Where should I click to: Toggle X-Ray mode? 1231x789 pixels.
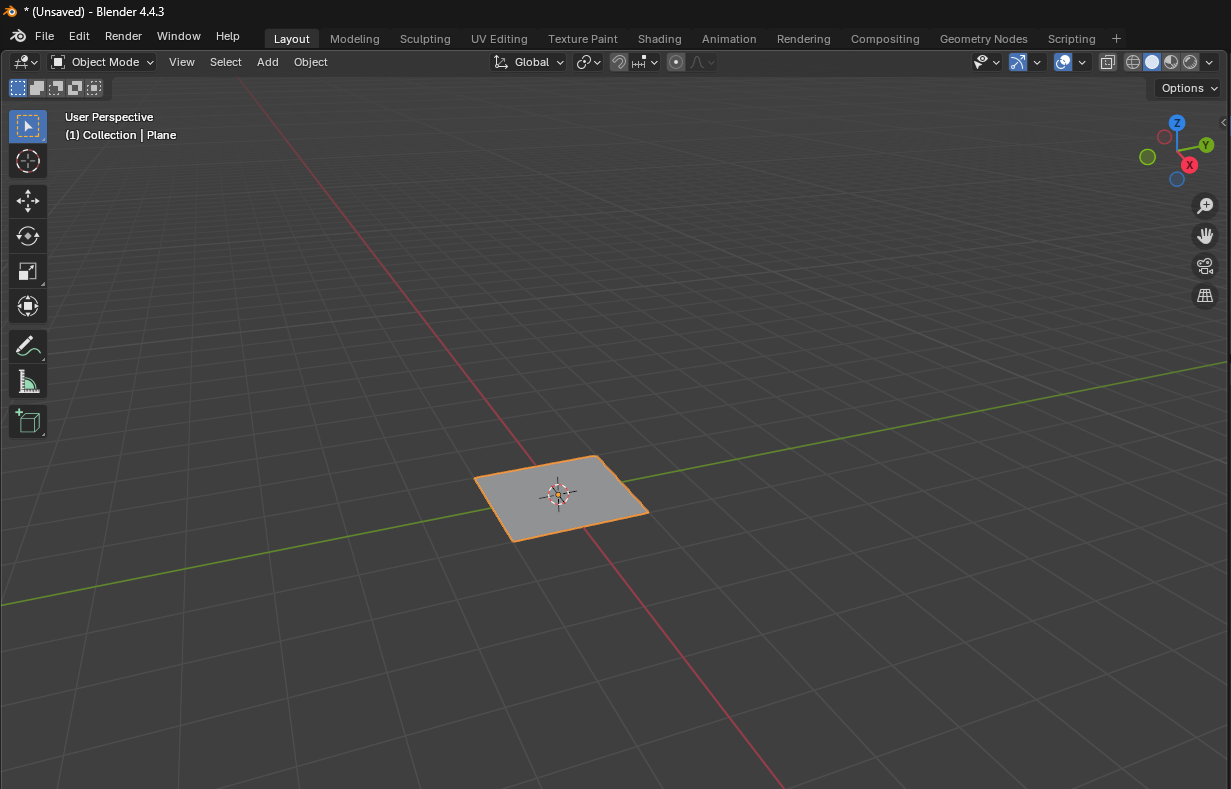[1108, 62]
